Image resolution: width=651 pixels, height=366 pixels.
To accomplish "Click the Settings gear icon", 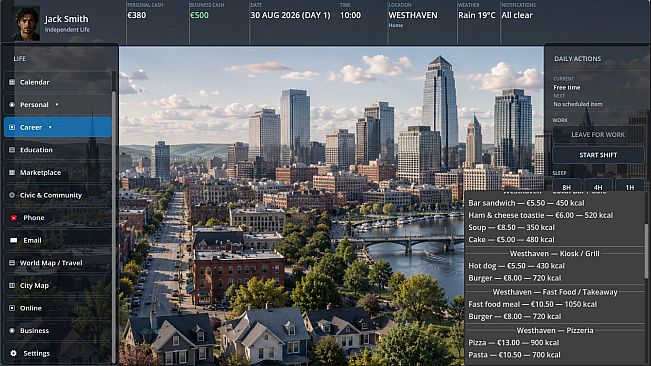I will (x=13, y=353).
